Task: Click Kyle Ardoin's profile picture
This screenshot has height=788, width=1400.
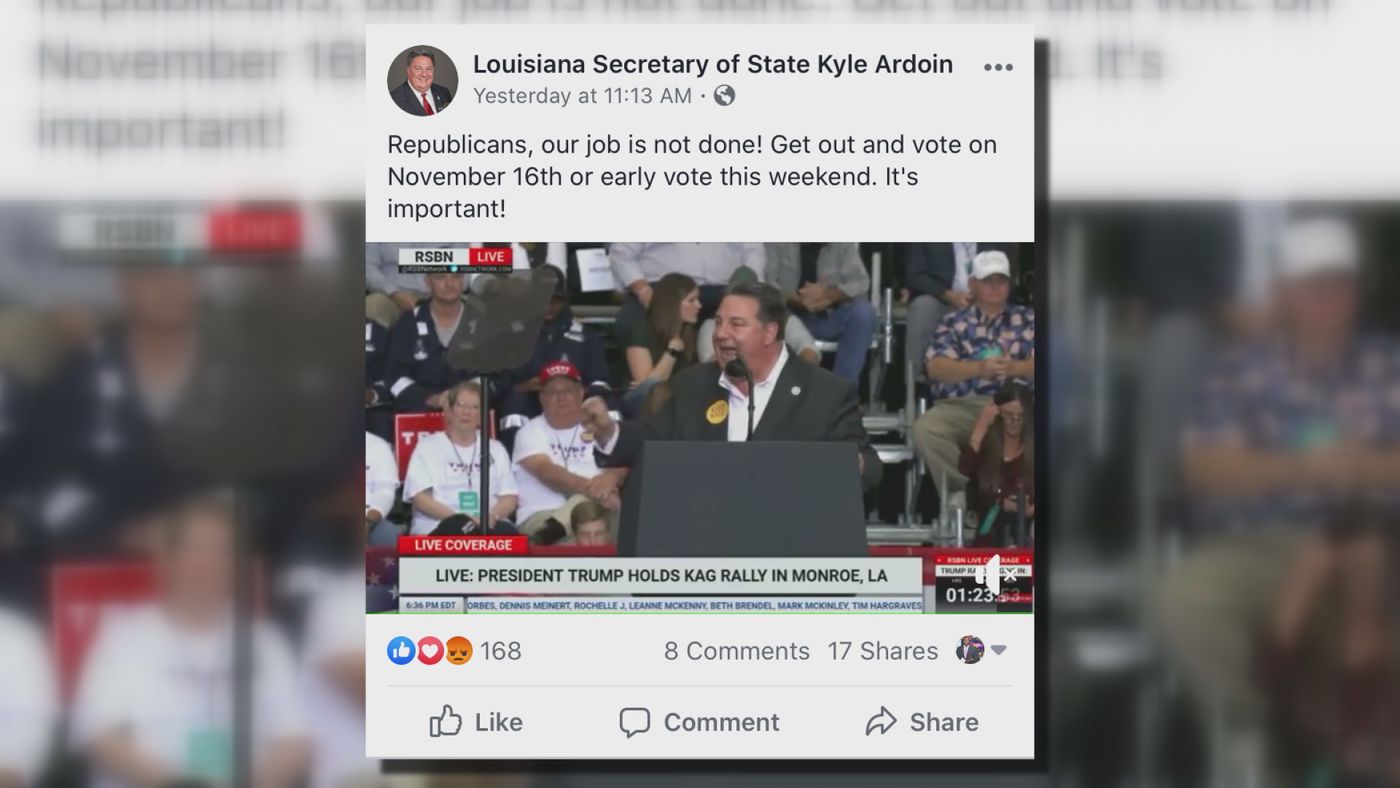Action: point(422,80)
